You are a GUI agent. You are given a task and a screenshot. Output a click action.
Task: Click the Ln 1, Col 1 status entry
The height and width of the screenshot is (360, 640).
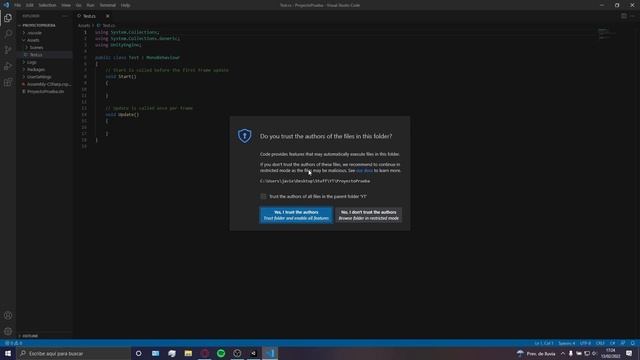click(x=544, y=343)
